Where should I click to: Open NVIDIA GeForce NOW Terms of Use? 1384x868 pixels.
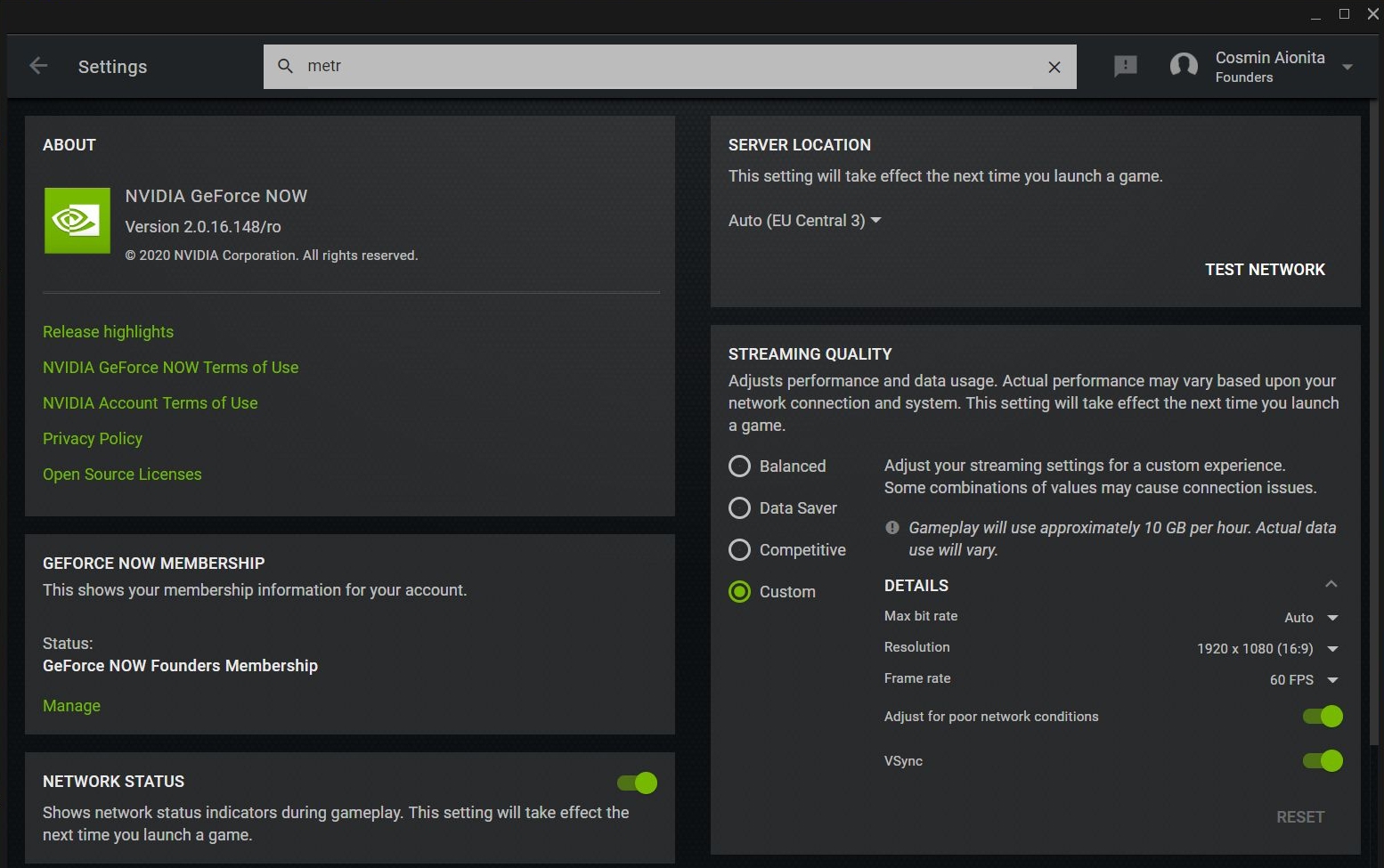[x=170, y=367]
